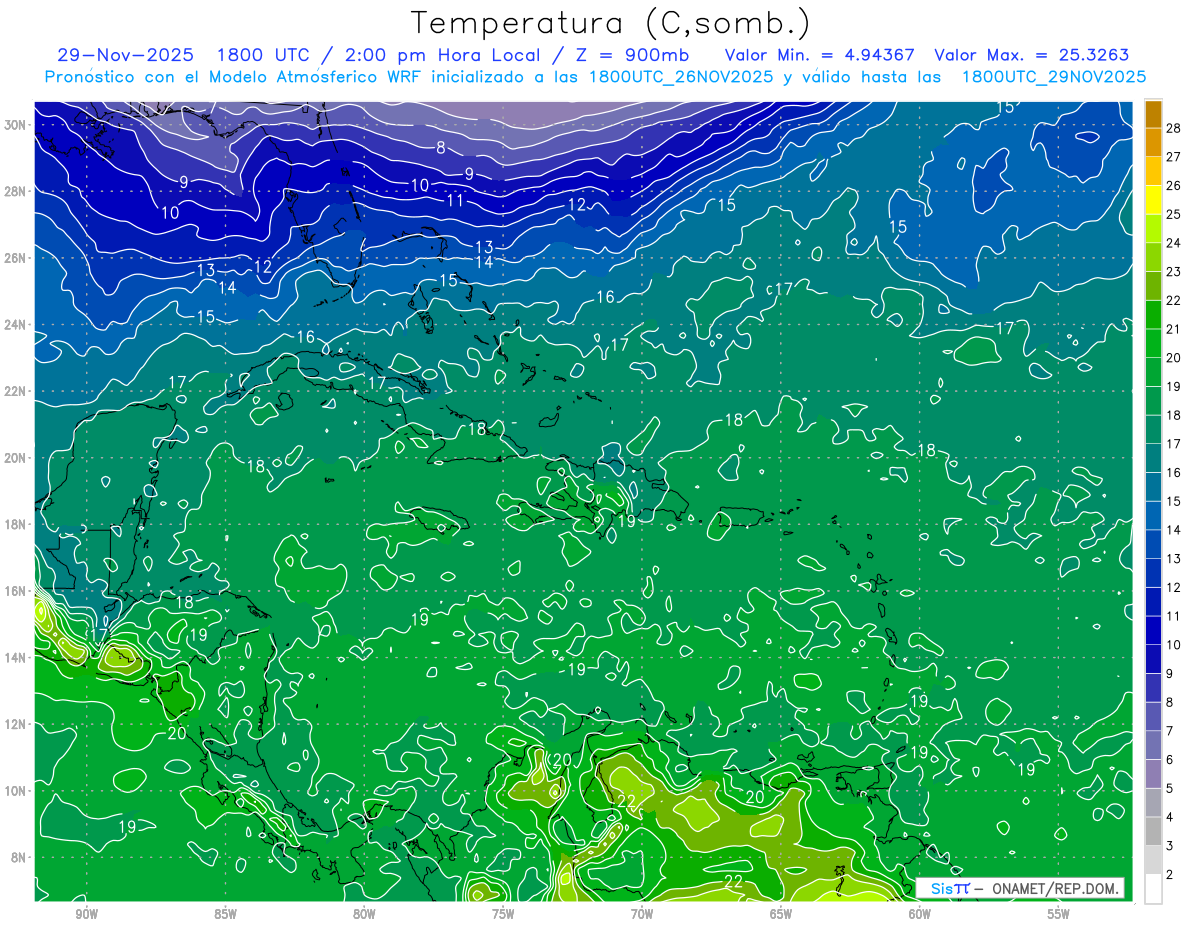
Task: Click the color scale label 4
Action: pos(1171,818)
